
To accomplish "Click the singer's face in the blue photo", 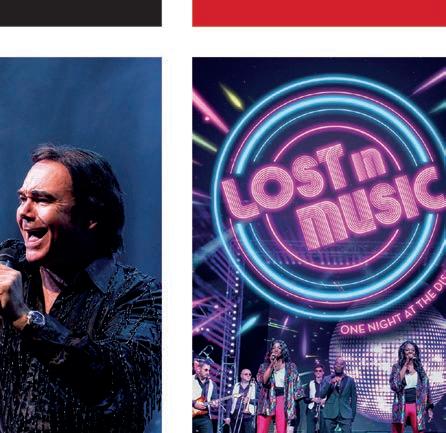I will (45, 212).
